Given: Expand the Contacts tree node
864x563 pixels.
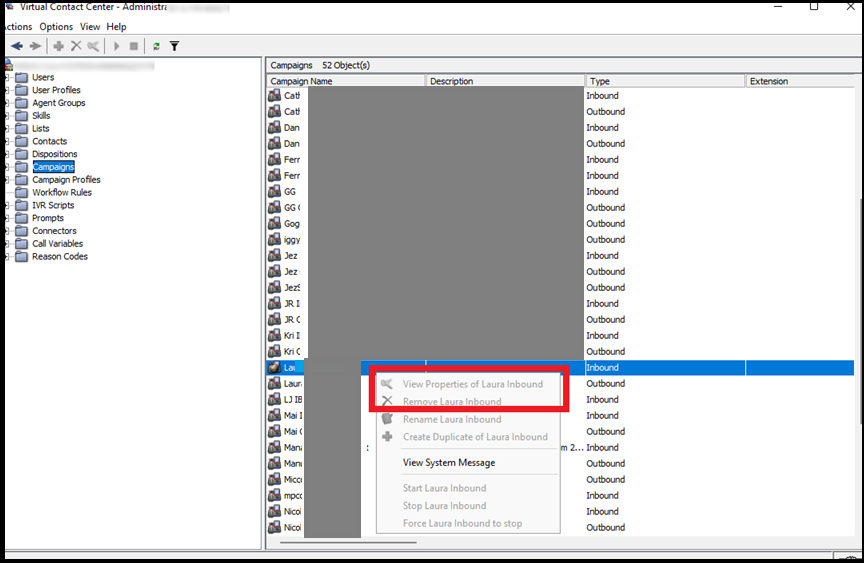Looking at the screenshot, I should 7,141.
